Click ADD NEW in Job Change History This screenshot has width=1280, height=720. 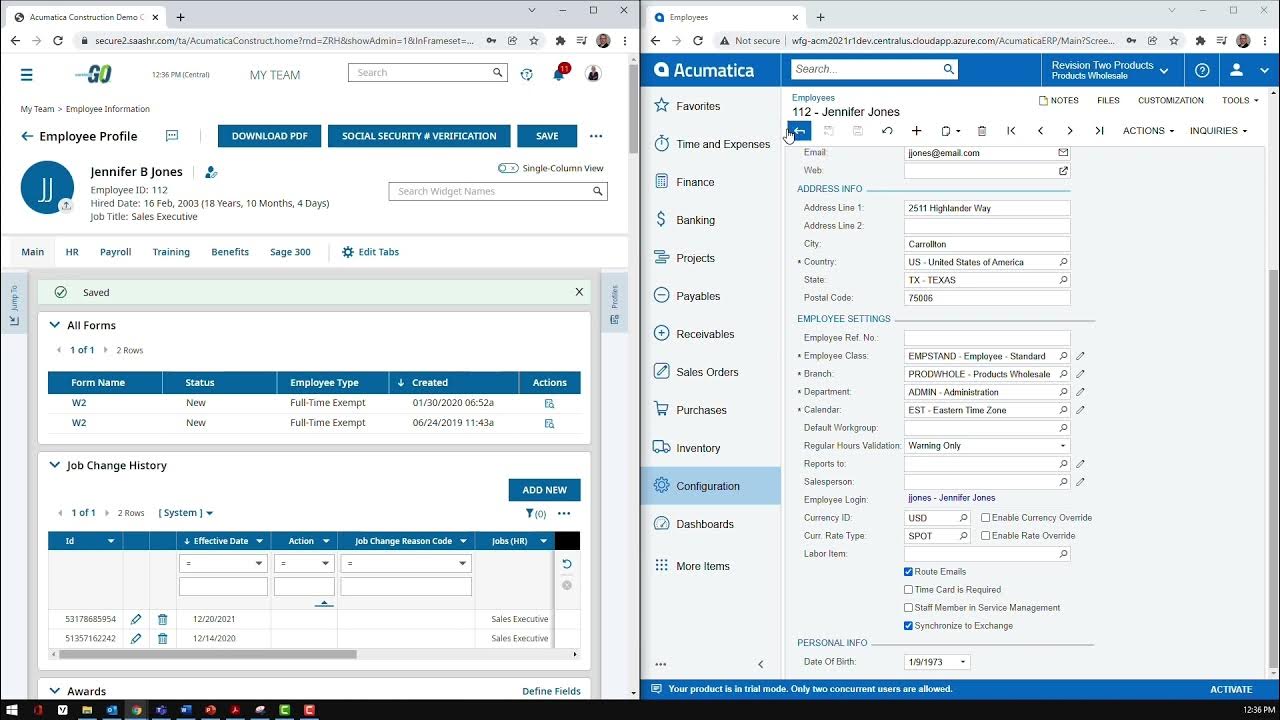tap(544, 490)
